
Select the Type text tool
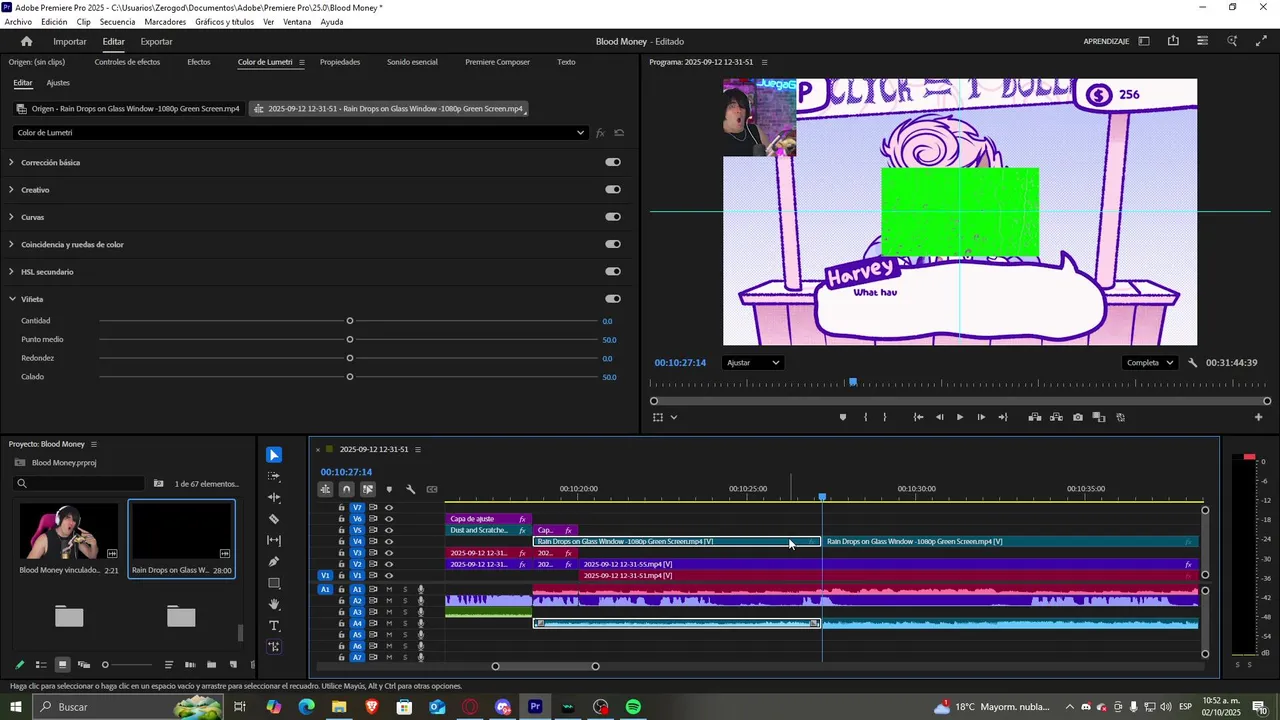point(274,626)
